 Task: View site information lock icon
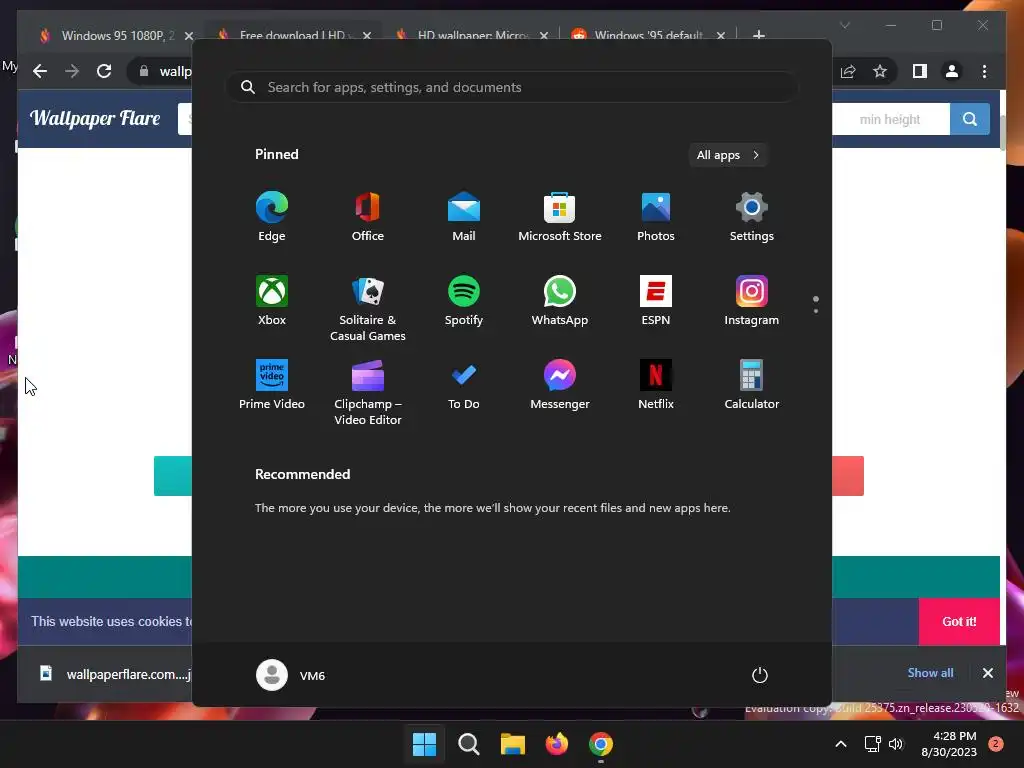tap(144, 71)
